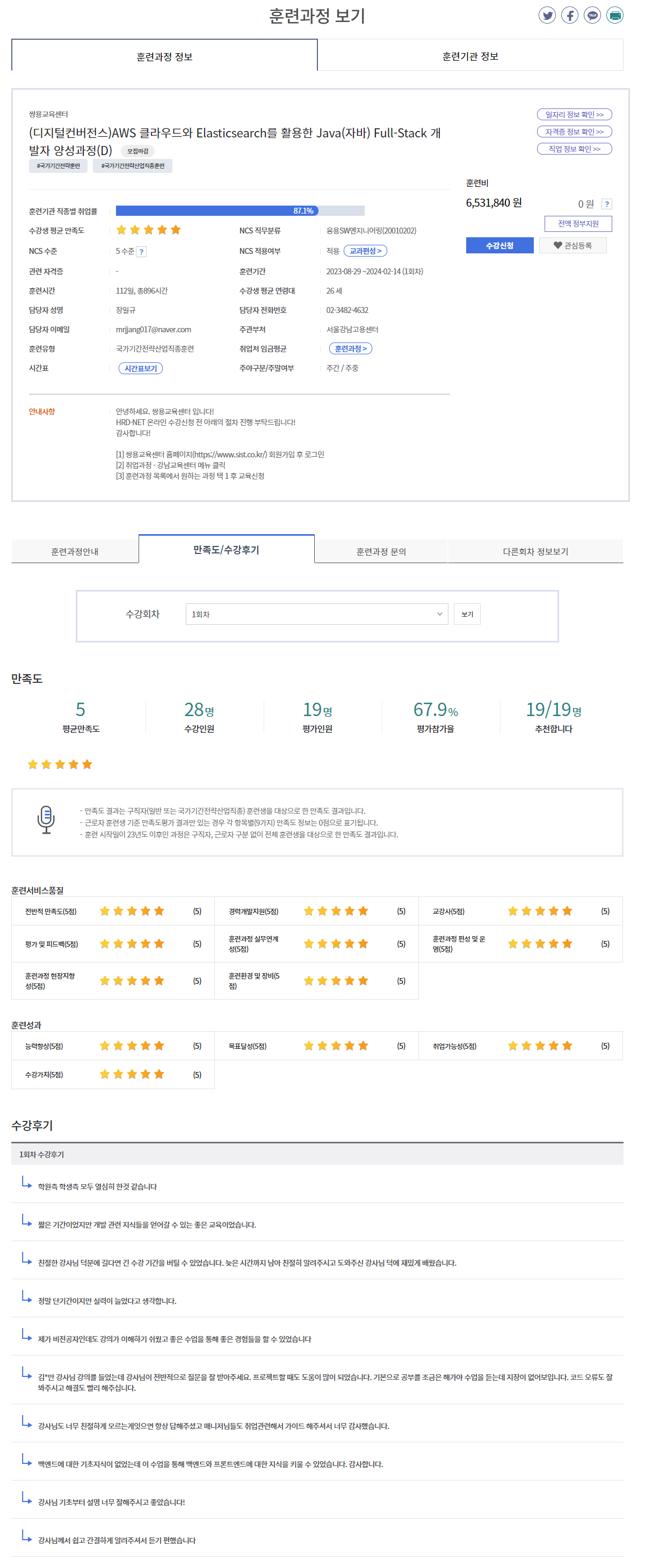Click the 훈련비 help question mark icon
645x1568 pixels.
tap(606, 204)
